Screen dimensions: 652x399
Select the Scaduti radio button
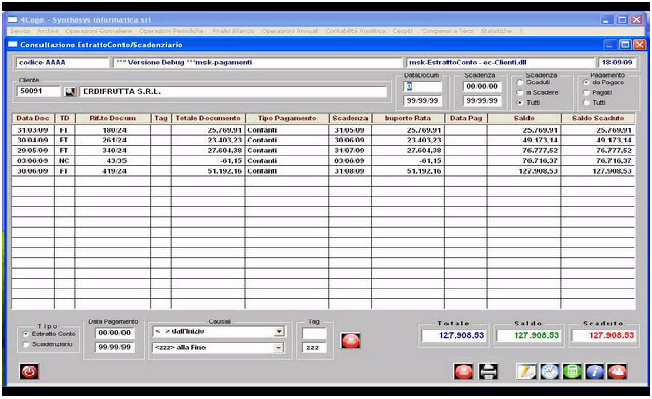(x=520, y=82)
